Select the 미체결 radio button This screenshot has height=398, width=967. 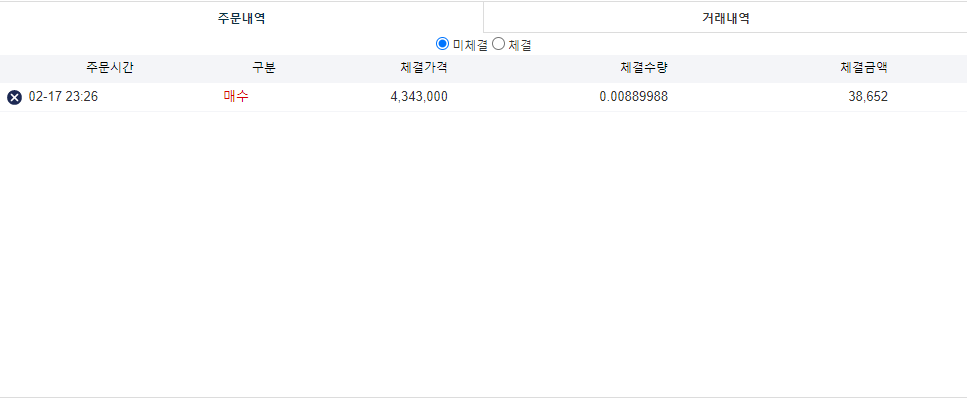[442, 44]
